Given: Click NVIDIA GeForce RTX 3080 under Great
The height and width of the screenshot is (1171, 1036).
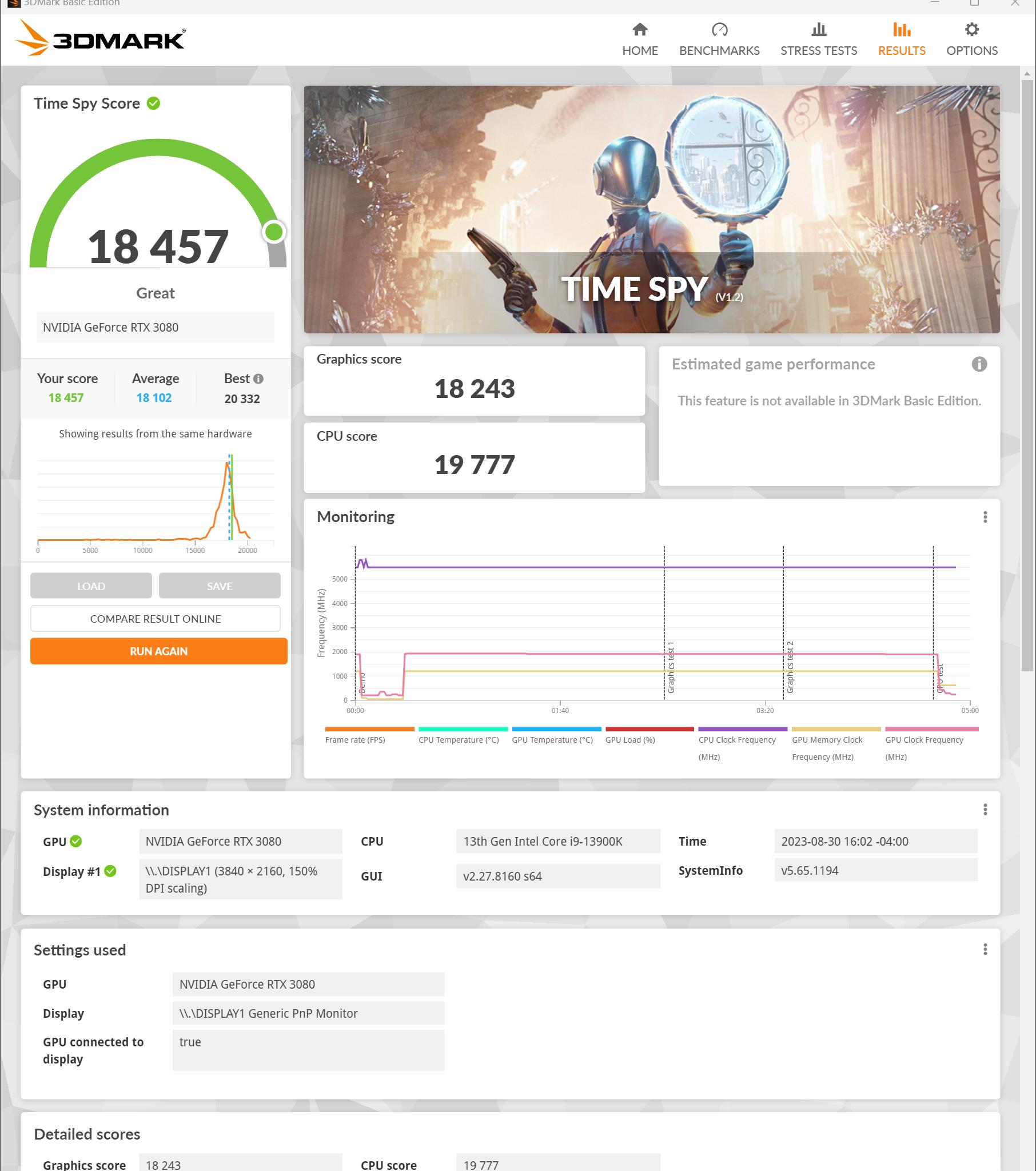Looking at the screenshot, I should click(156, 327).
